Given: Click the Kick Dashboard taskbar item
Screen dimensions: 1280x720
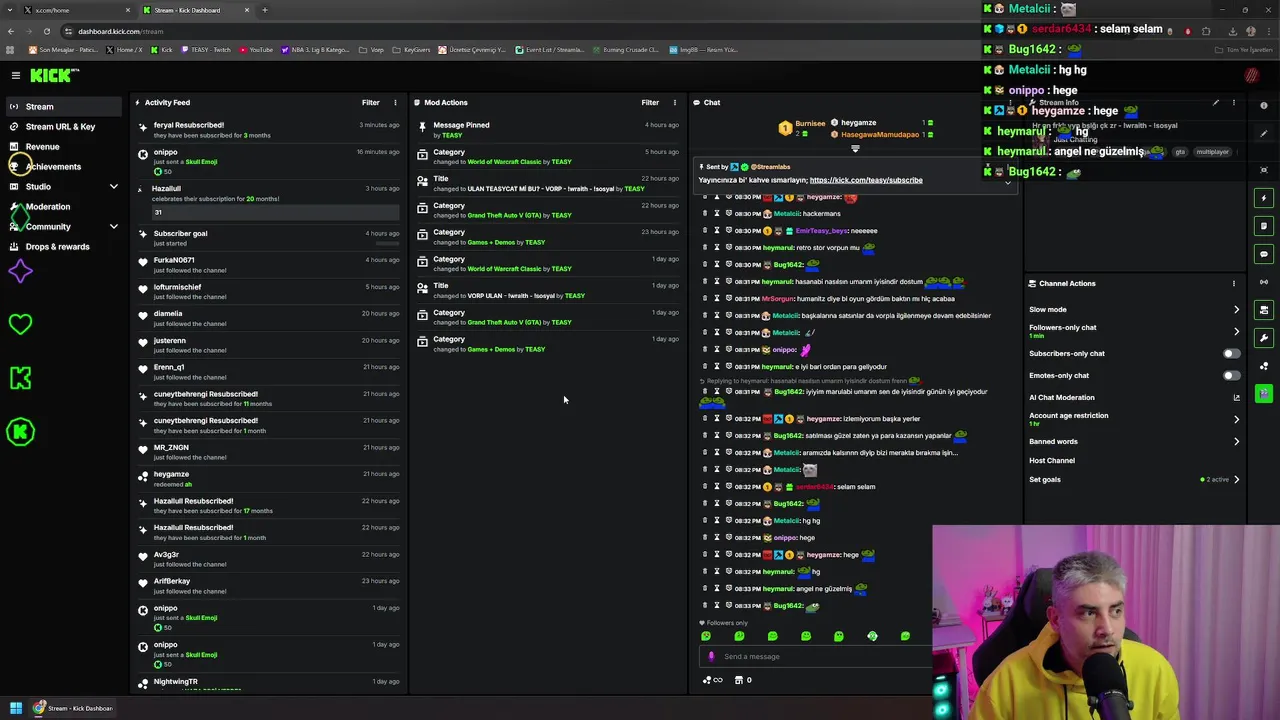Looking at the screenshot, I should pyautogui.click(x=72, y=708).
